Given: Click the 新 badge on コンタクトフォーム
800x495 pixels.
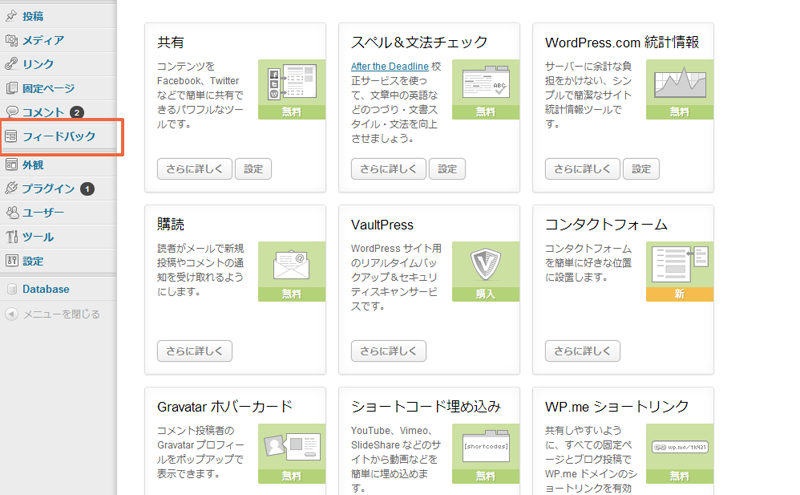Looking at the screenshot, I should (680, 294).
